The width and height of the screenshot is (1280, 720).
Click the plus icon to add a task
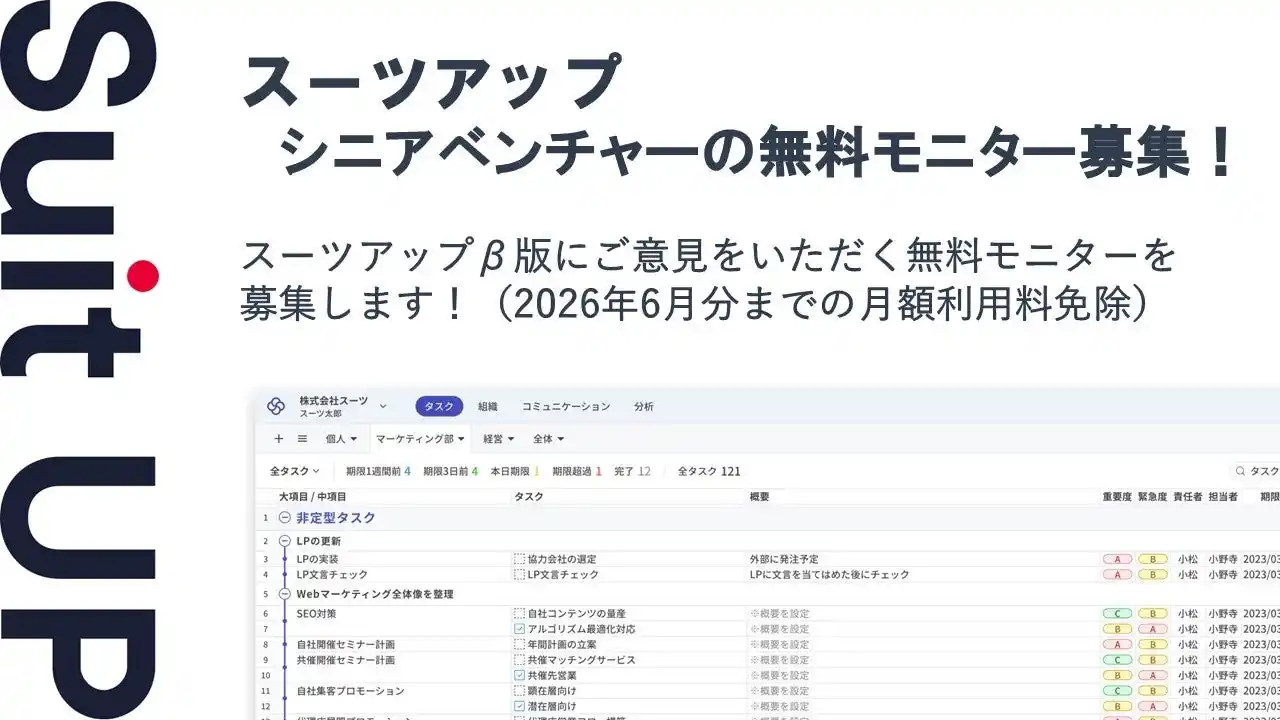point(278,438)
